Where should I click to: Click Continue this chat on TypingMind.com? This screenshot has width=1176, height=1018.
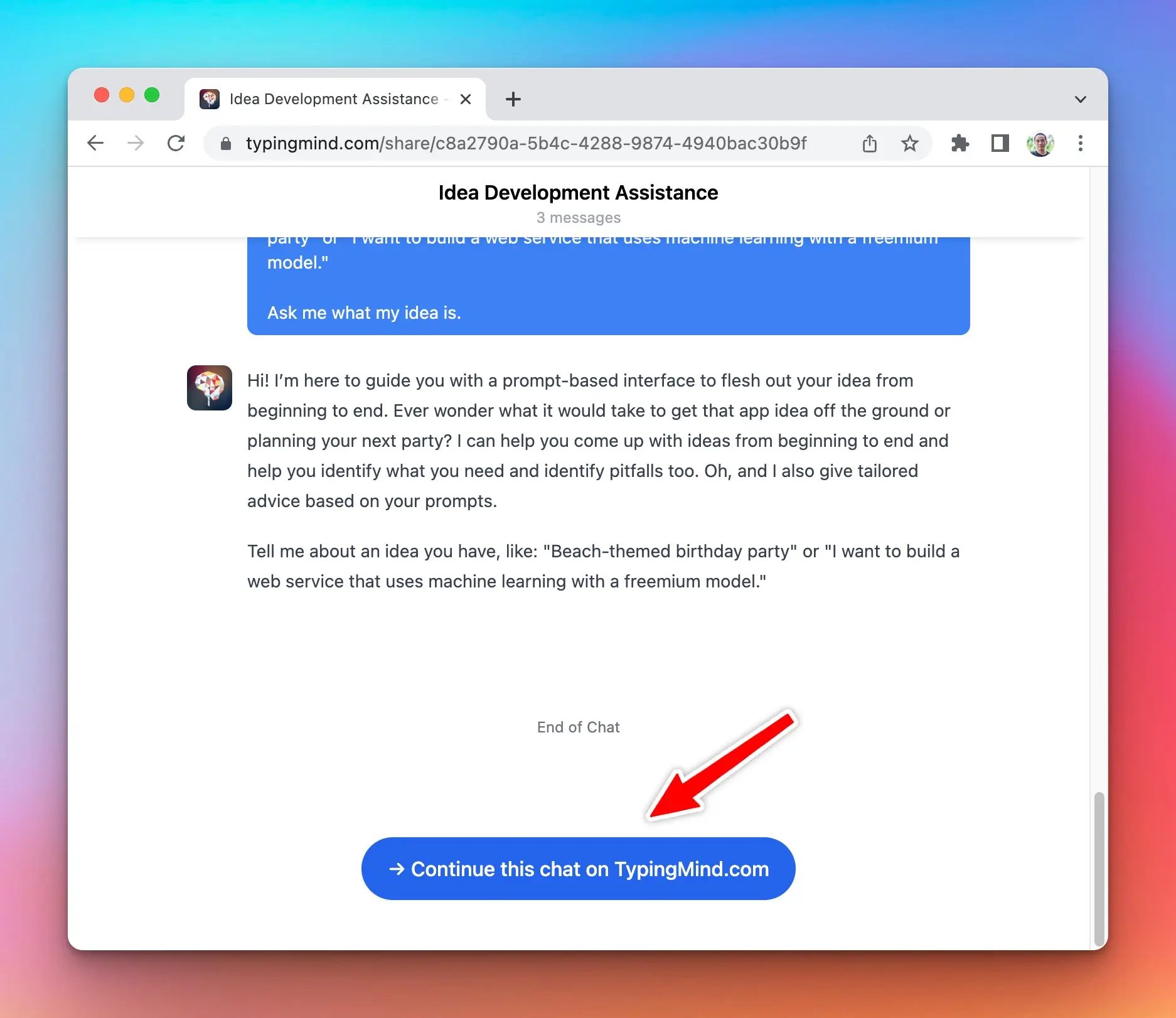coord(579,869)
